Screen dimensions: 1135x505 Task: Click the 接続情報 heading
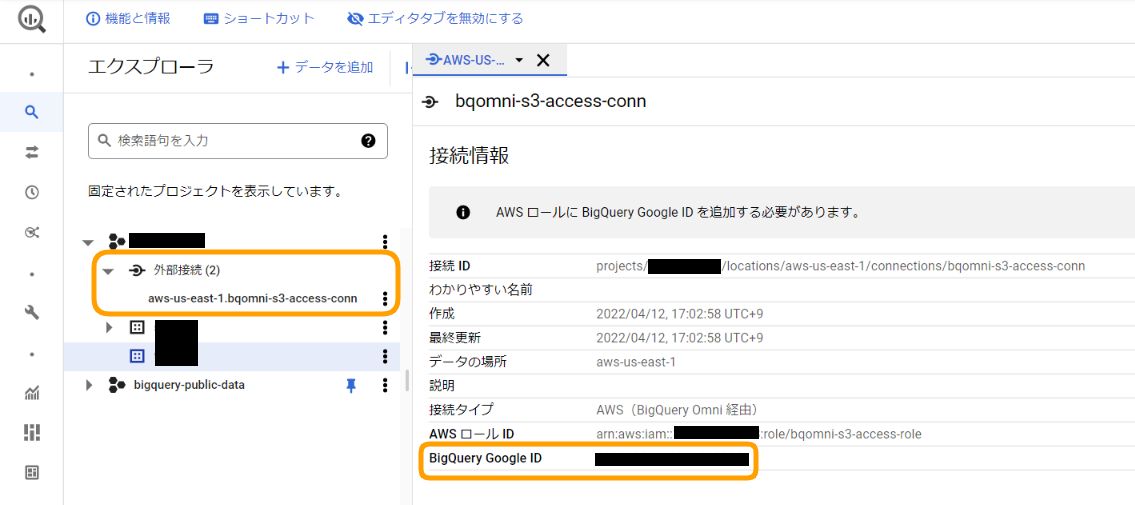468,156
